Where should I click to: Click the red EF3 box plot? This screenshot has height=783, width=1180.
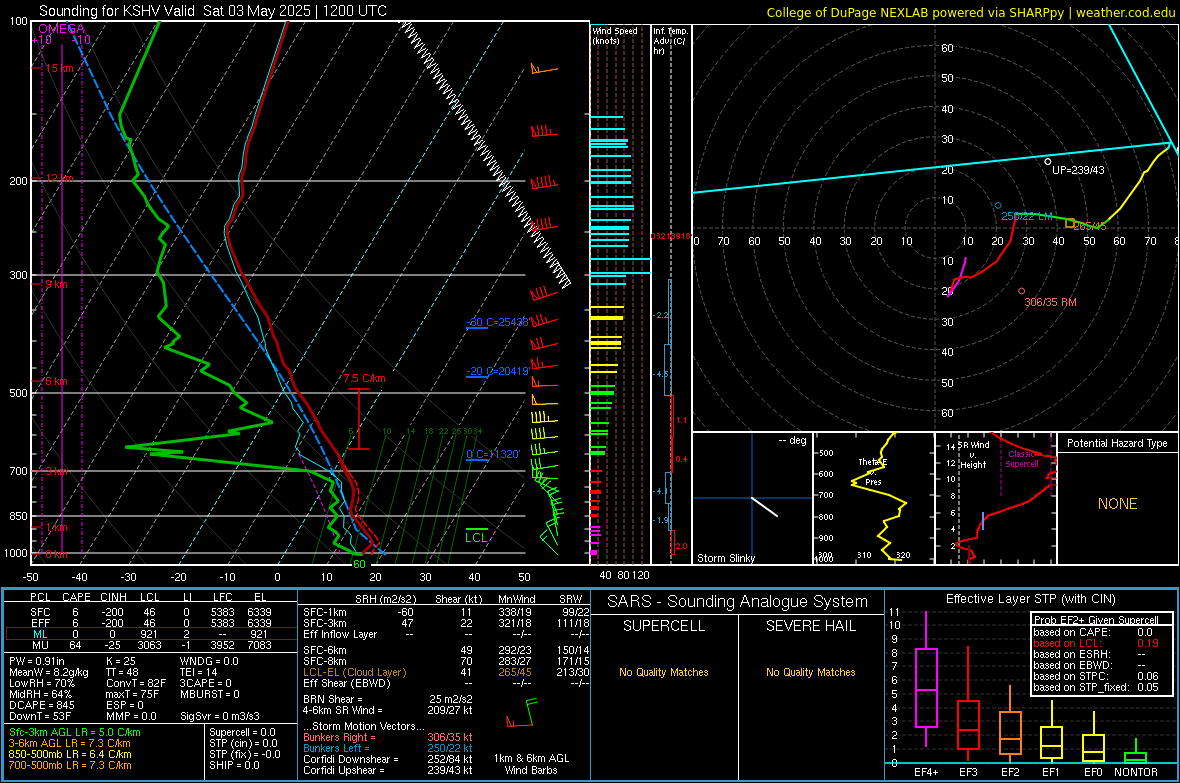pyautogui.click(x=968, y=724)
